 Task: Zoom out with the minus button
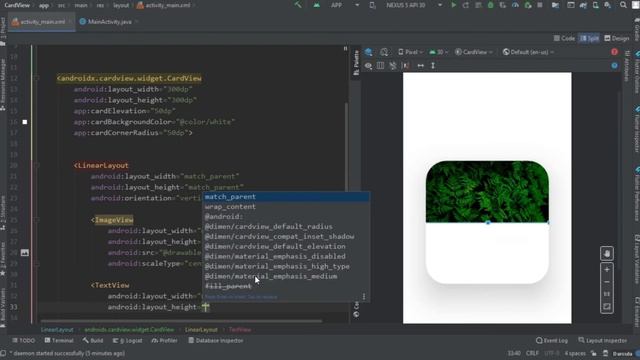pyautogui.click(x=607, y=282)
